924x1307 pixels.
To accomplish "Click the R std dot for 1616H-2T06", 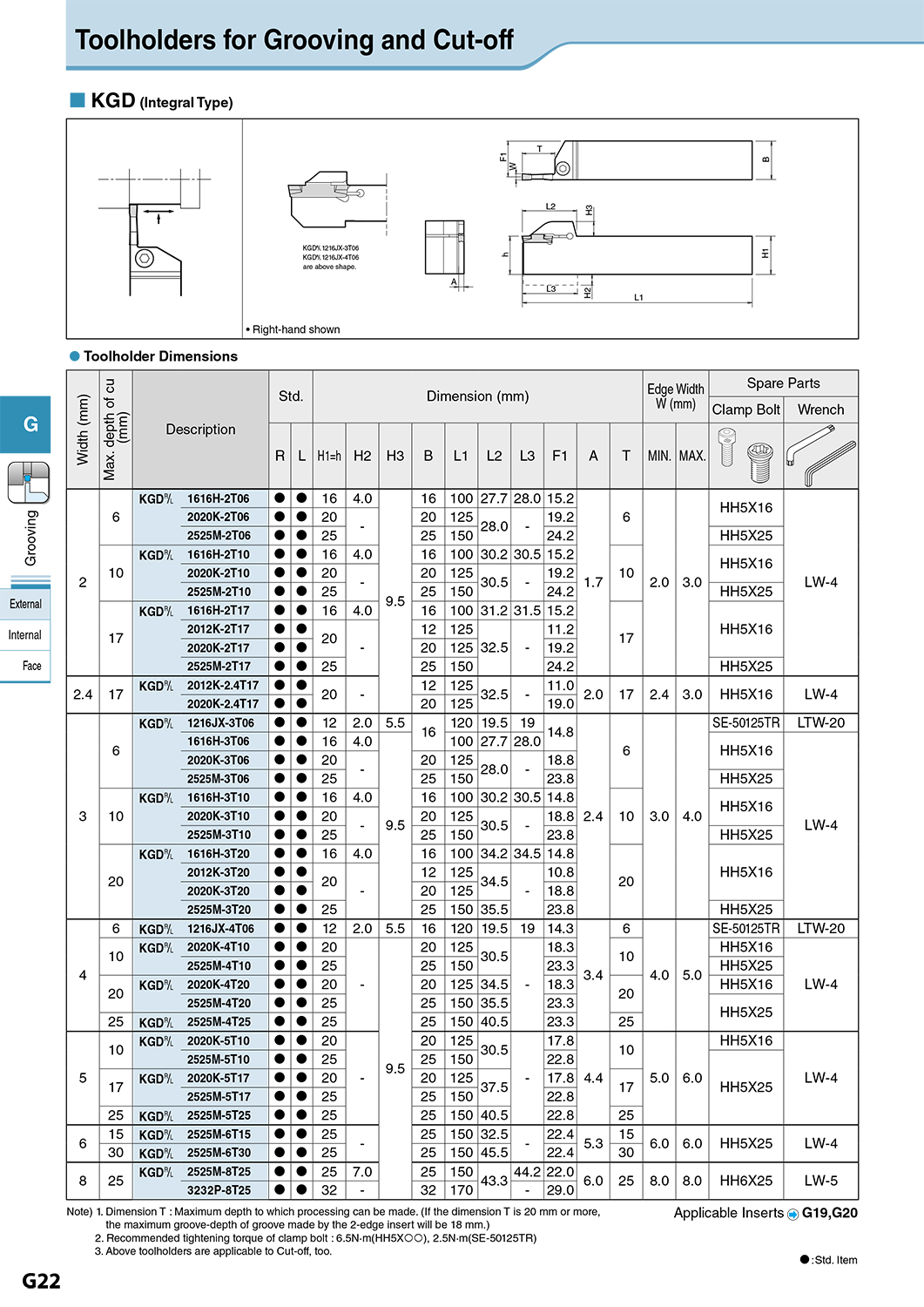I will tap(280, 498).
